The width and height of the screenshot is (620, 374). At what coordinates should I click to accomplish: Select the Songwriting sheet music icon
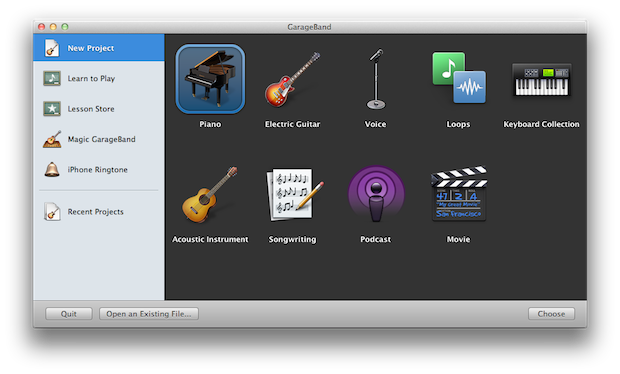(x=295, y=195)
